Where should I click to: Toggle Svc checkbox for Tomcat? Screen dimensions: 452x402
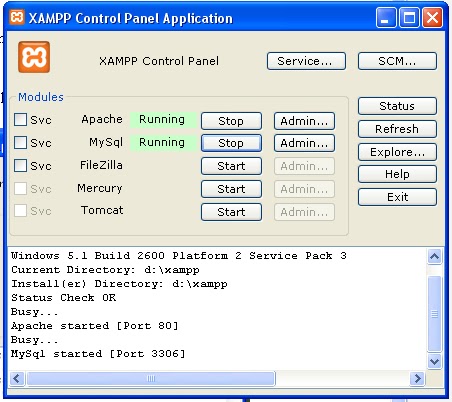[21, 211]
